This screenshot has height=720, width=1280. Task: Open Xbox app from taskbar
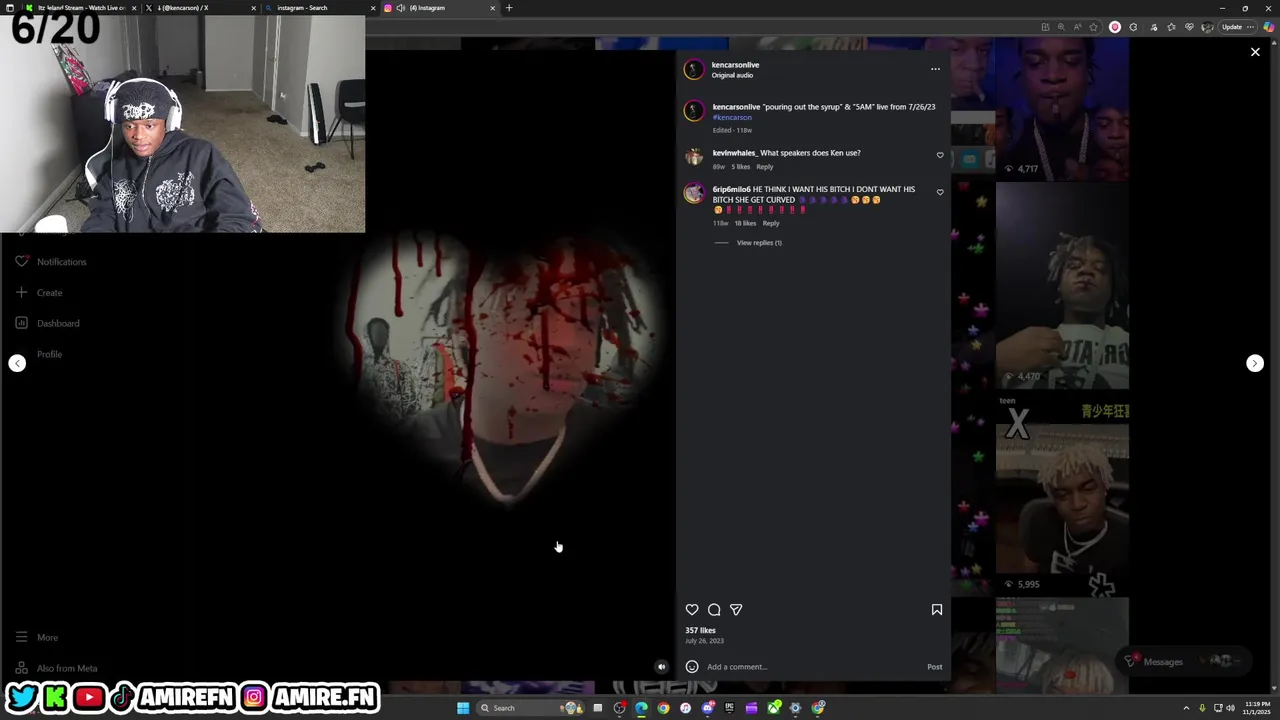click(774, 708)
